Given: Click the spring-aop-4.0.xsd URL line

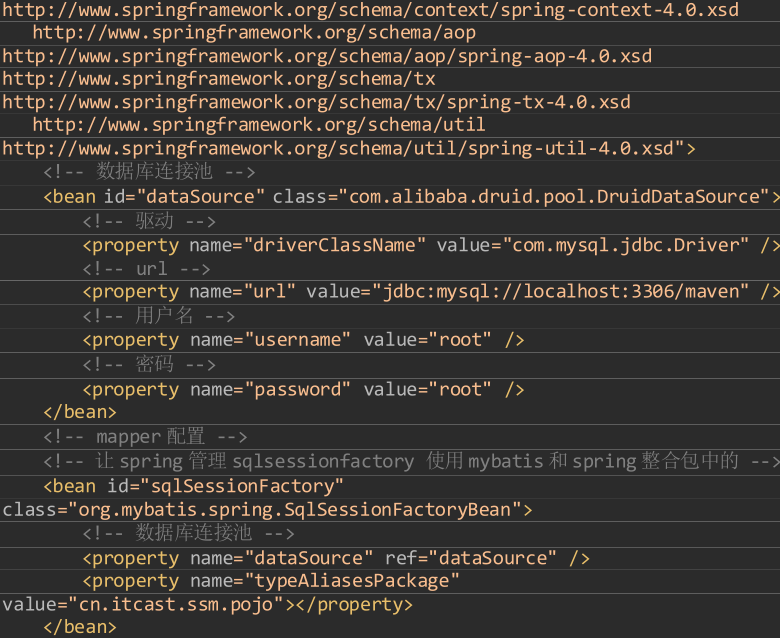Looking at the screenshot, I should (327, 56).
